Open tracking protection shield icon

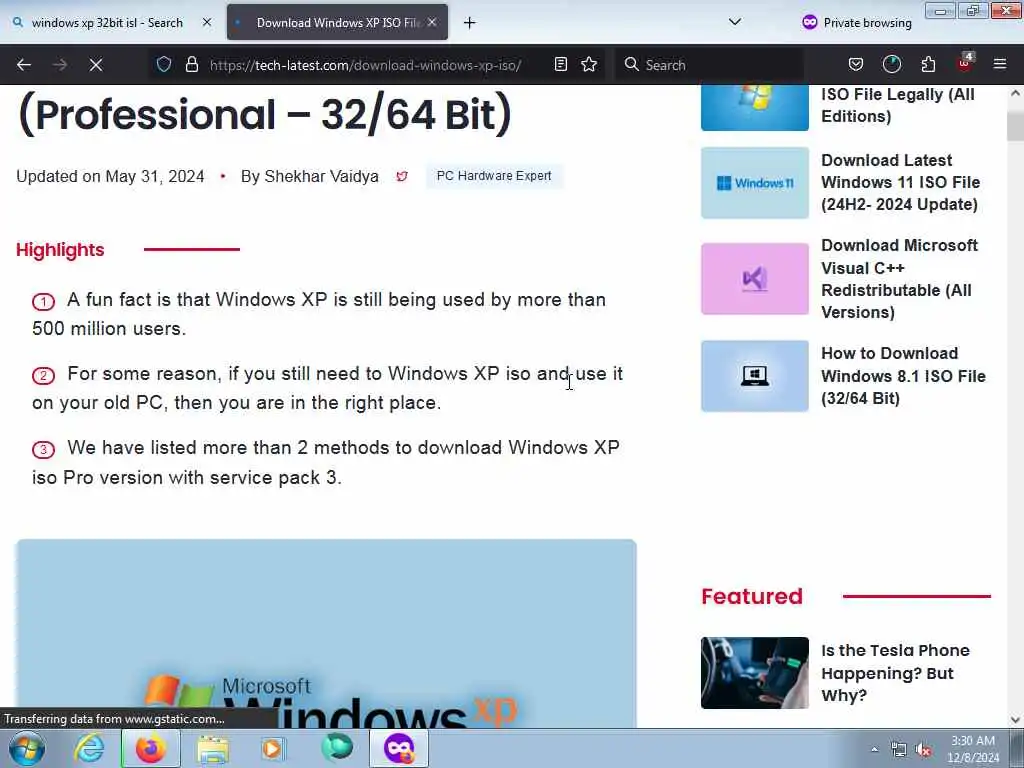(164, 64)
